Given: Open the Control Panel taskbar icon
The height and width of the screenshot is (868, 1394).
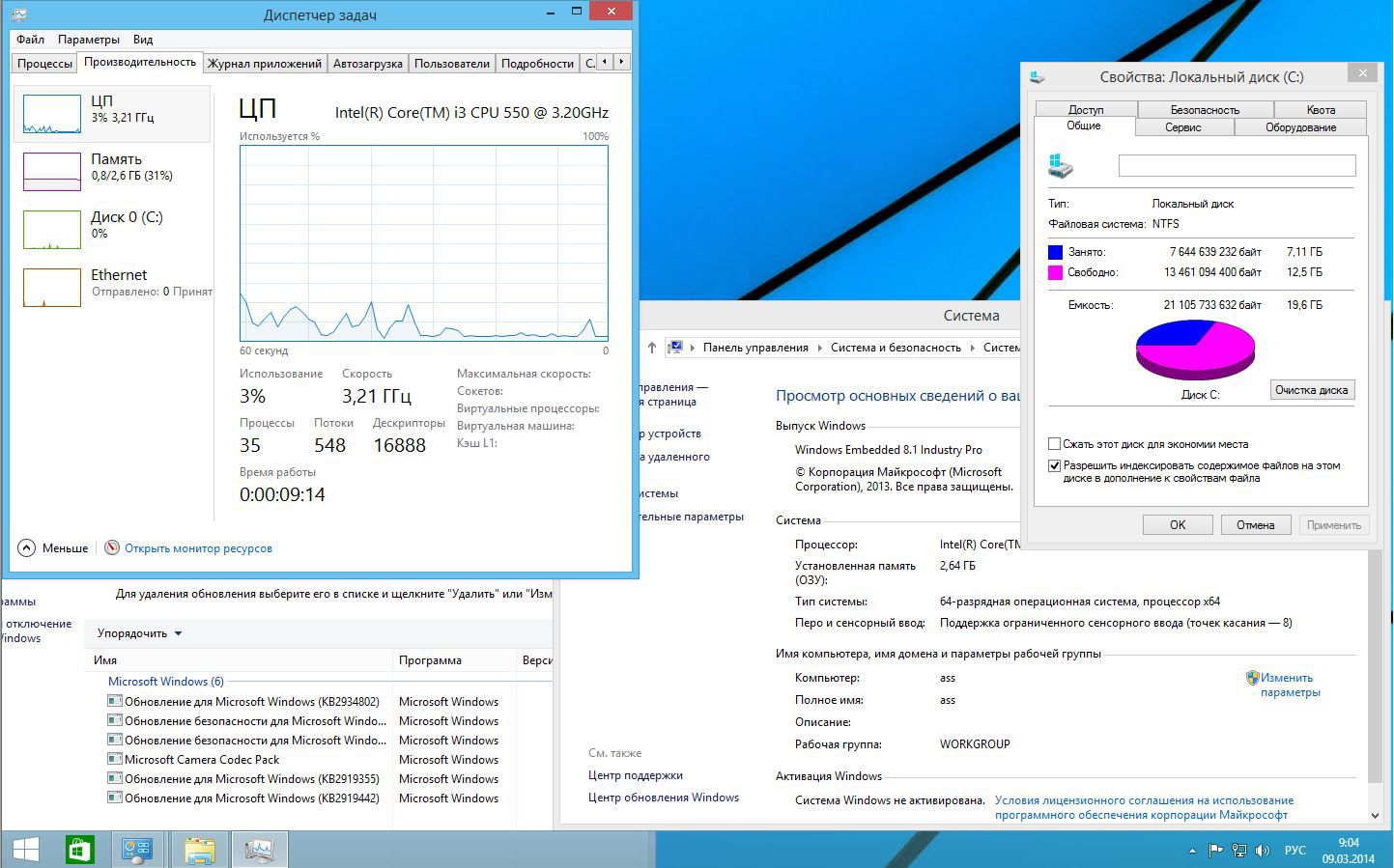Looking at the screenshot, I should (136, 850).
